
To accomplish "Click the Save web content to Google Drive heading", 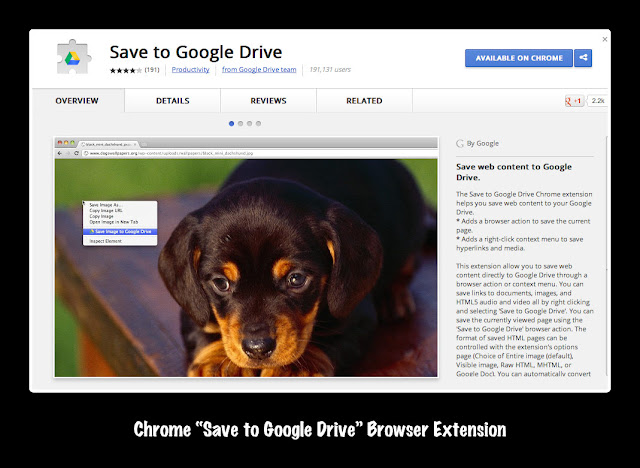I will click(x=514, y=172).
